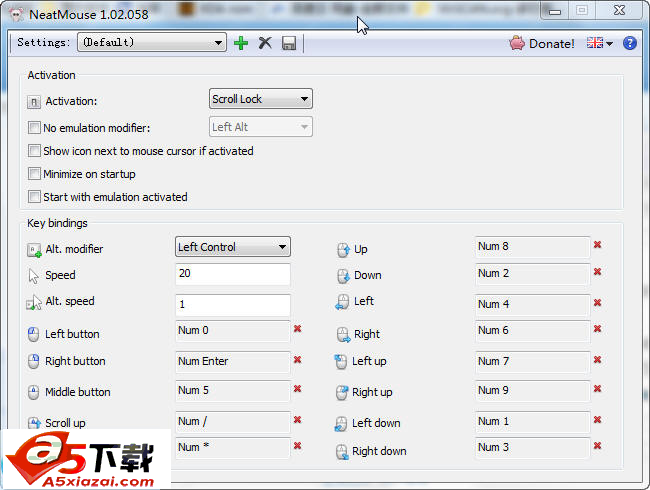
Task: Click the Left button mouse icon
Action: 33,334
